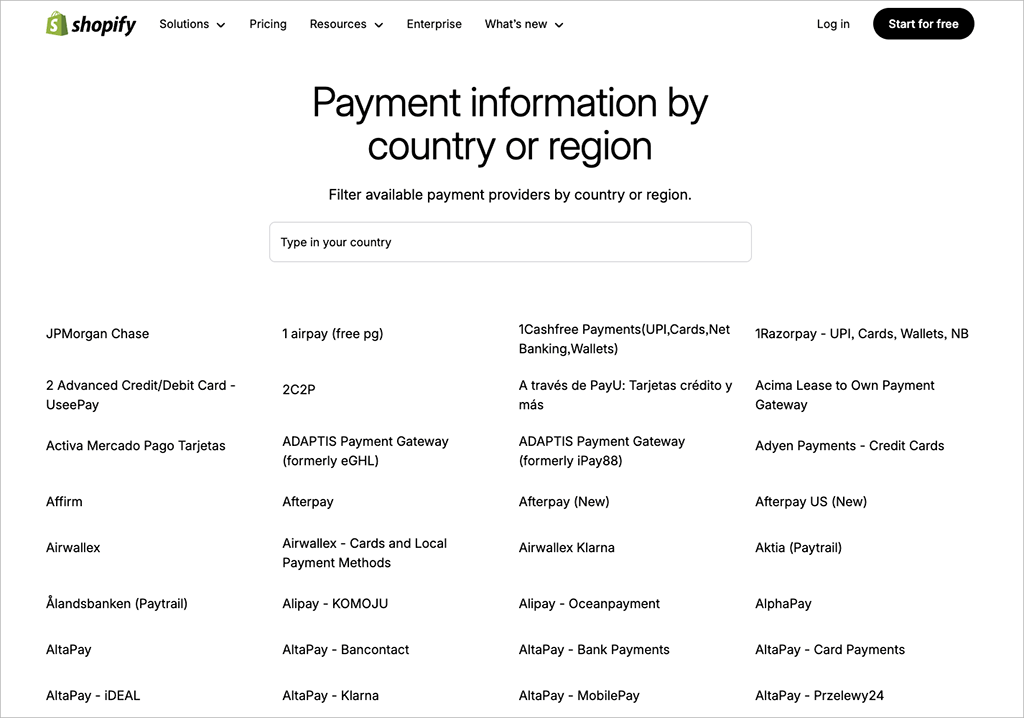Select JPMorgan Chase provider

pyautogui.click(x=97, y=334)
